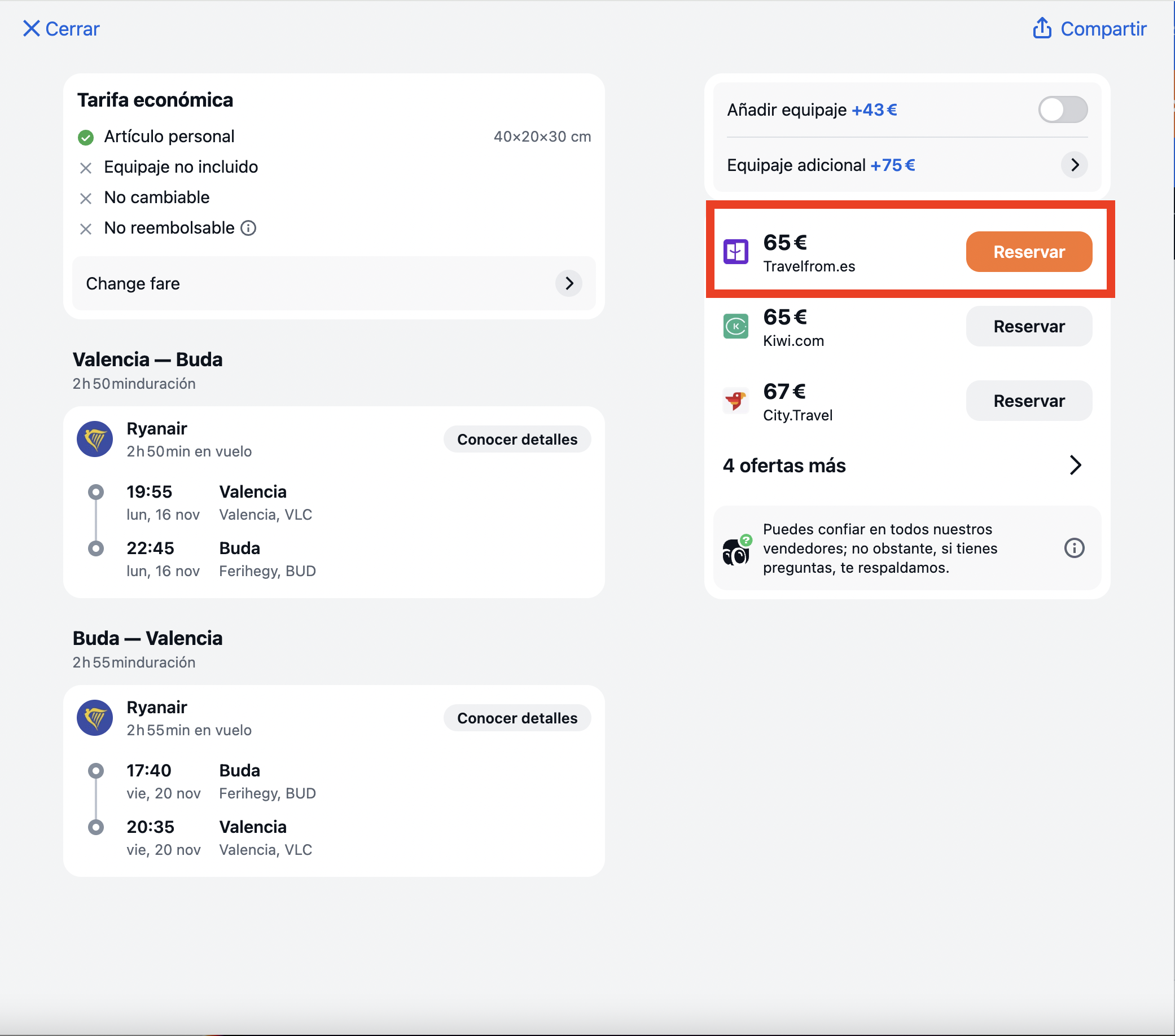Click the 20:35 Valencia arrival marker

point(96,827)
